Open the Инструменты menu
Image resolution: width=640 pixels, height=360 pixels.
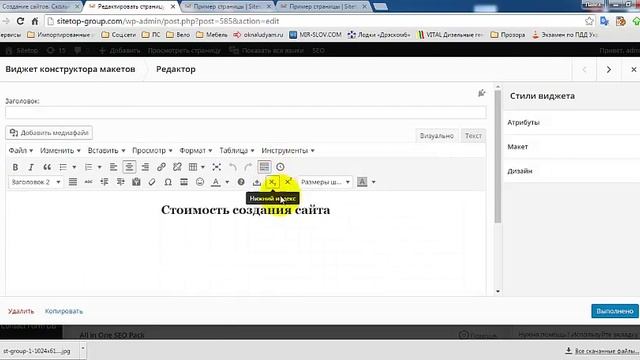pos(288,151)
